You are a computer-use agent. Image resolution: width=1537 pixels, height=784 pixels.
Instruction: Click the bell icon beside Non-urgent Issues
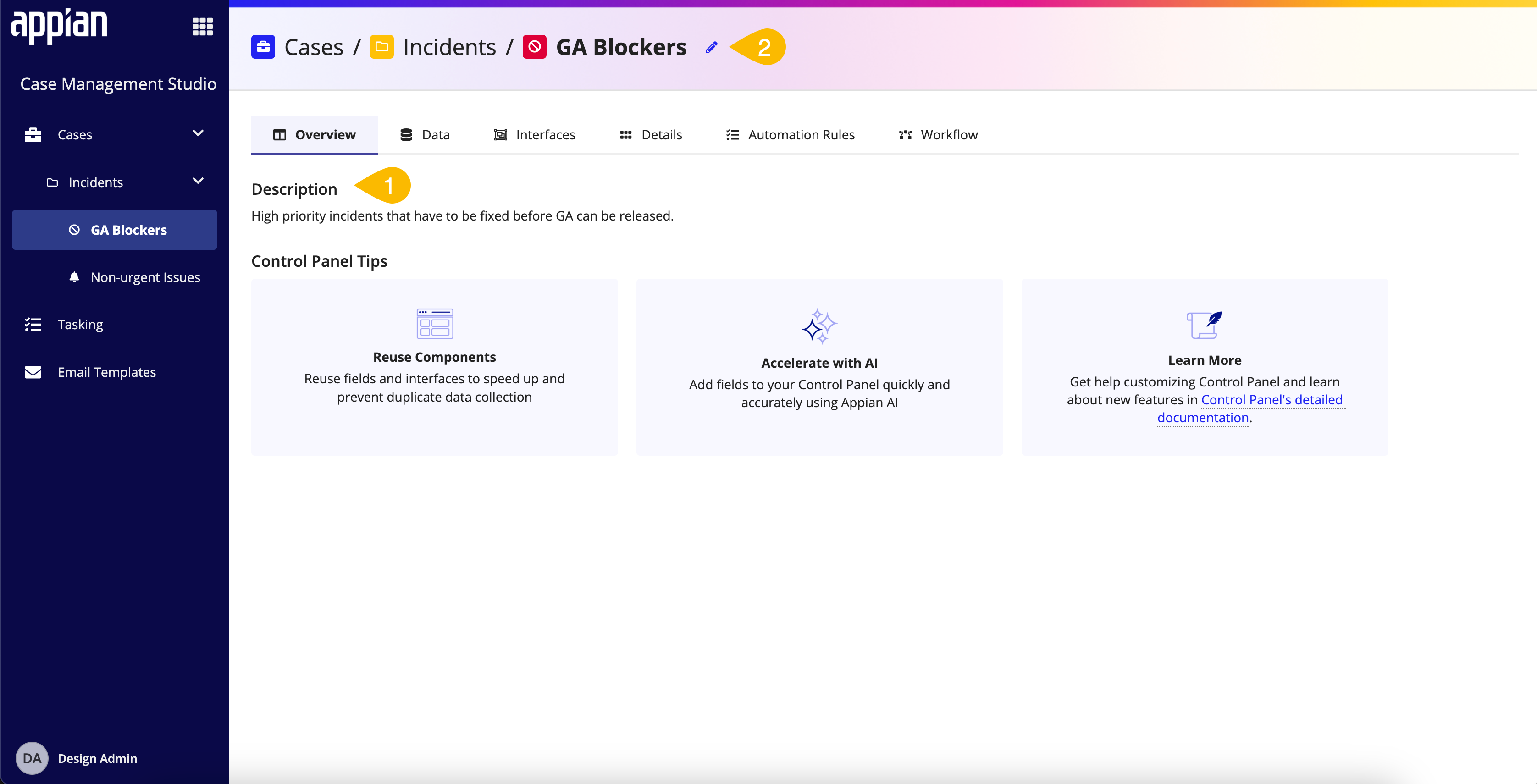(x=74, y=277)
